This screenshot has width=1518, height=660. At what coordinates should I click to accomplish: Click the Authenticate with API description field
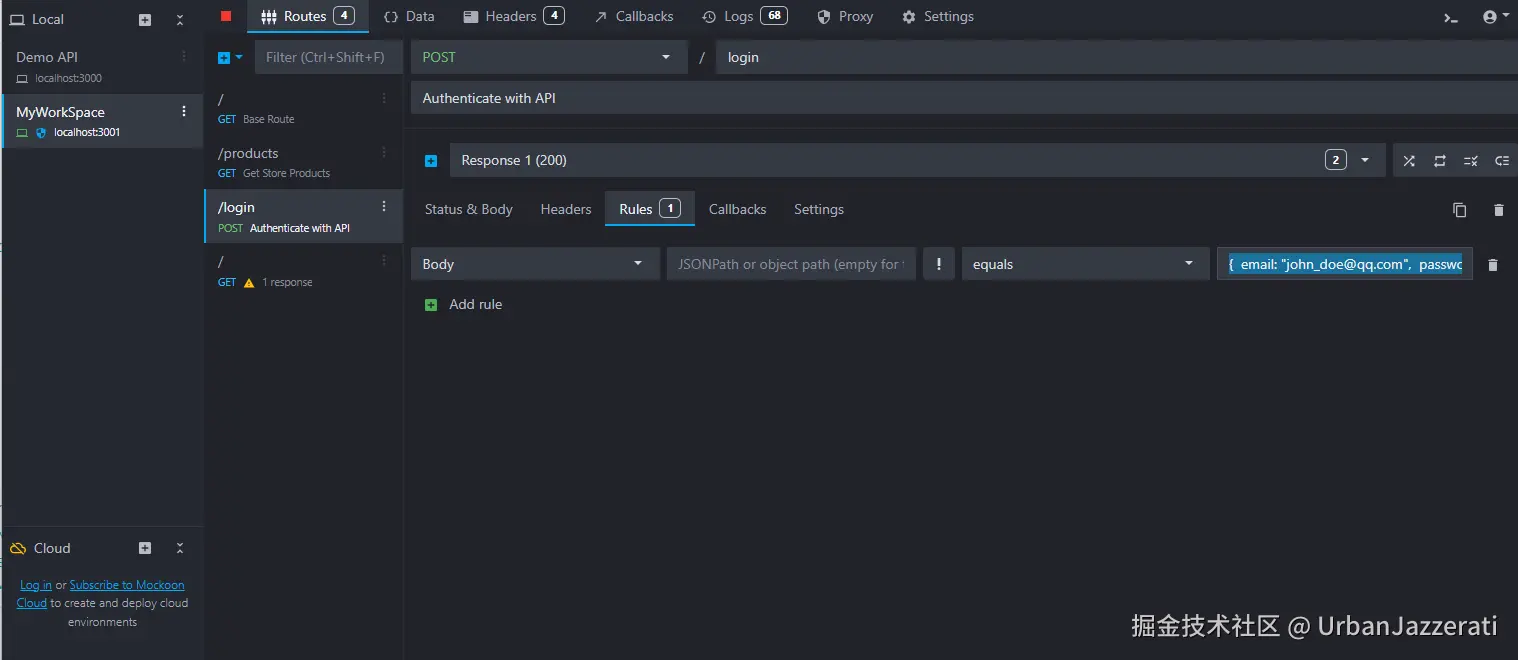tap(964, 98)
